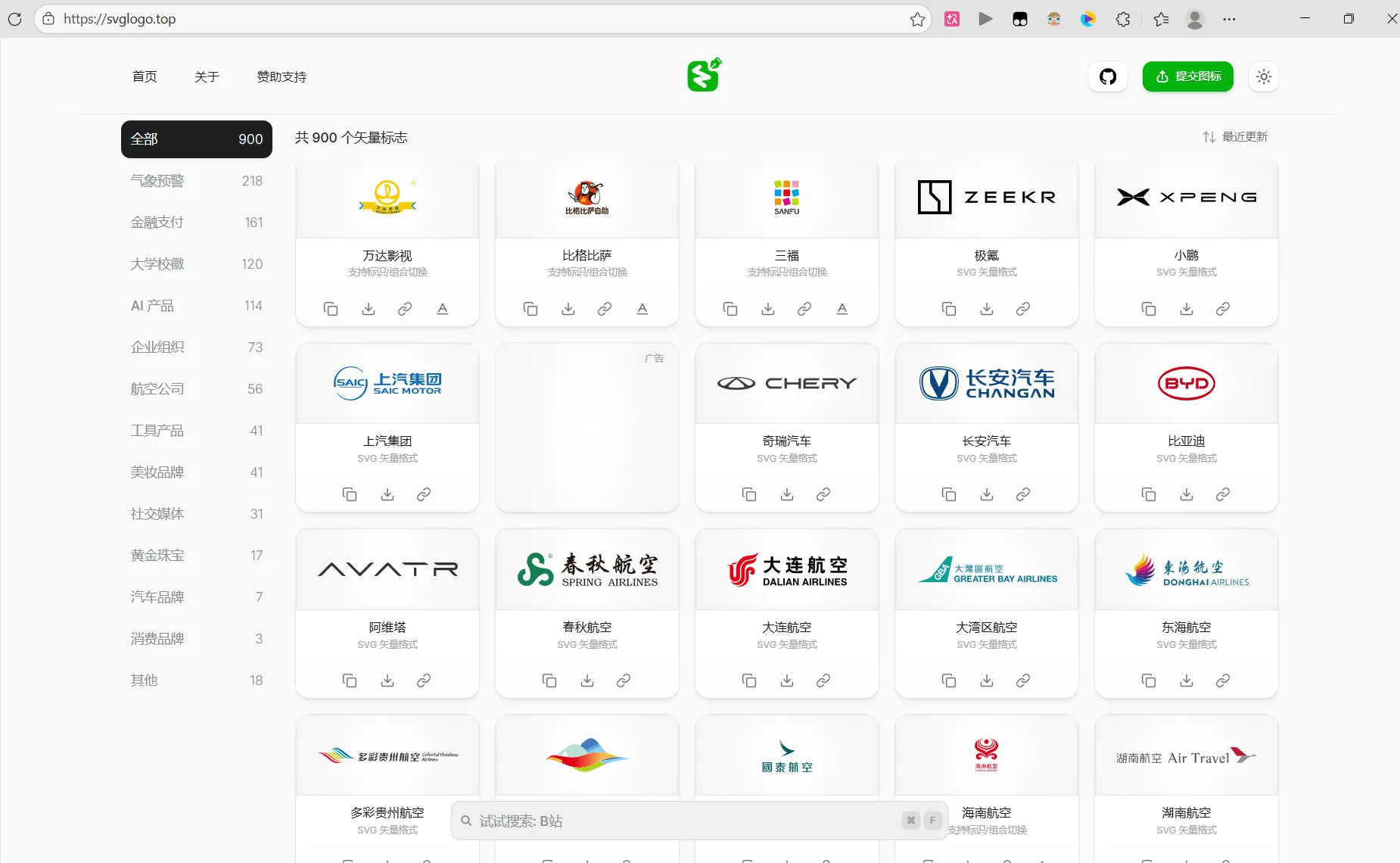Copy link for 比格比萨 logo
1400x863 pixels.
coord(605,309)
